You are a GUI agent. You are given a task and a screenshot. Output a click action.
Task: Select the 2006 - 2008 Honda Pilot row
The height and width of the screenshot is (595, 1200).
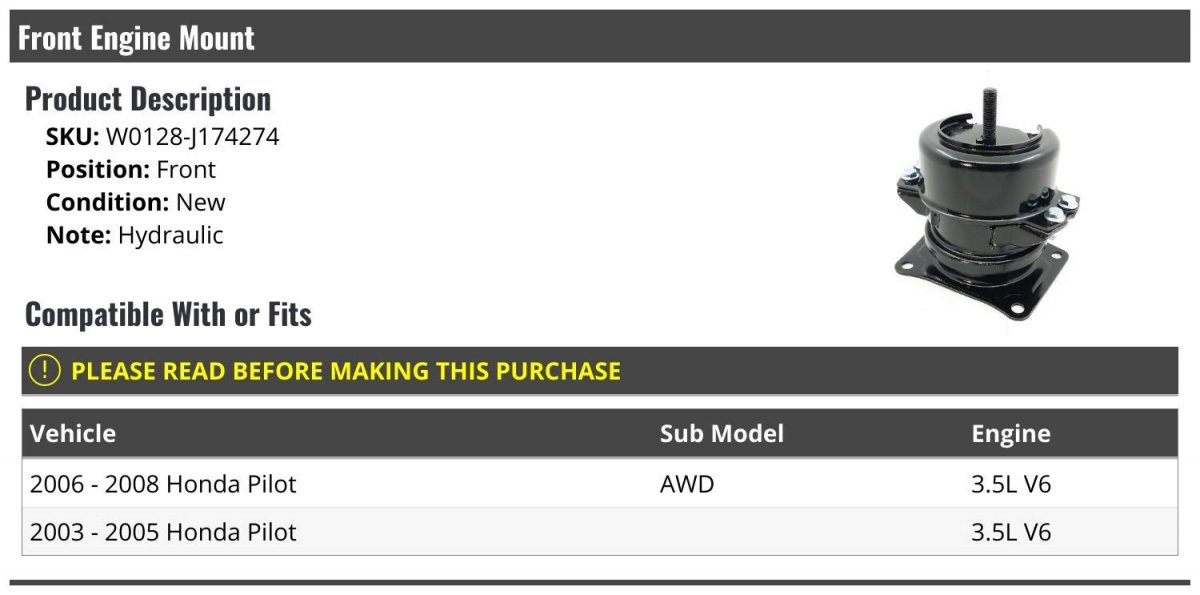pyautogui.click(x=164, y=484)
